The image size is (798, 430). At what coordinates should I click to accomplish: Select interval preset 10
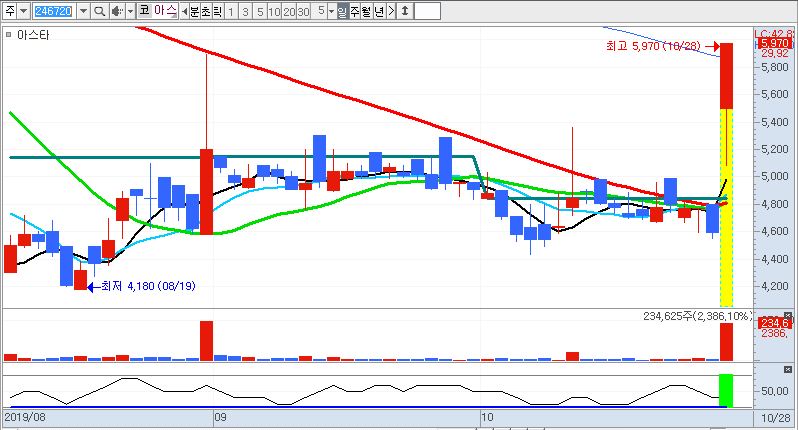pos(274,11)
